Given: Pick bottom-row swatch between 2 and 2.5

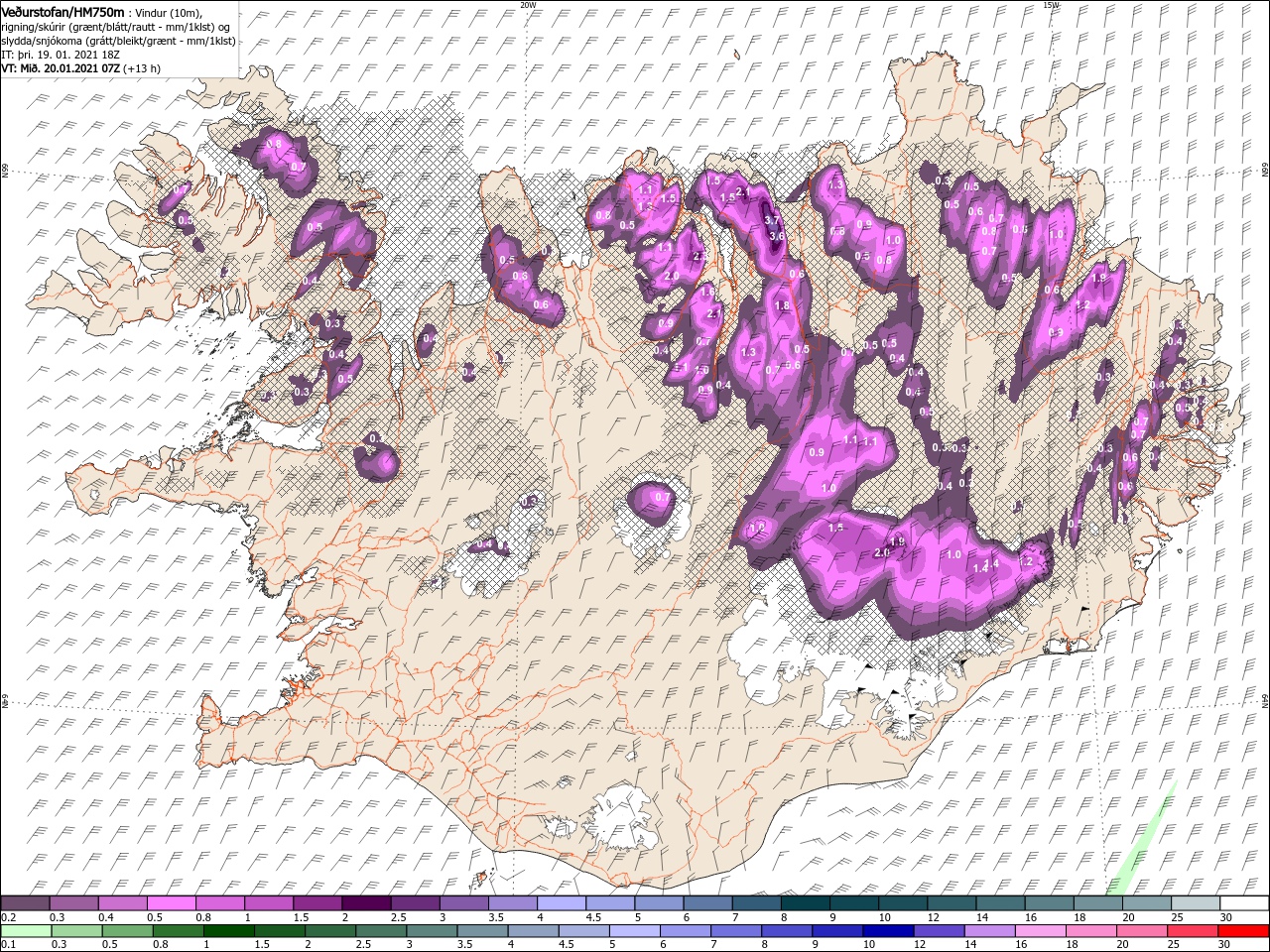Looking at the screenshot, I should pos(330,930).
